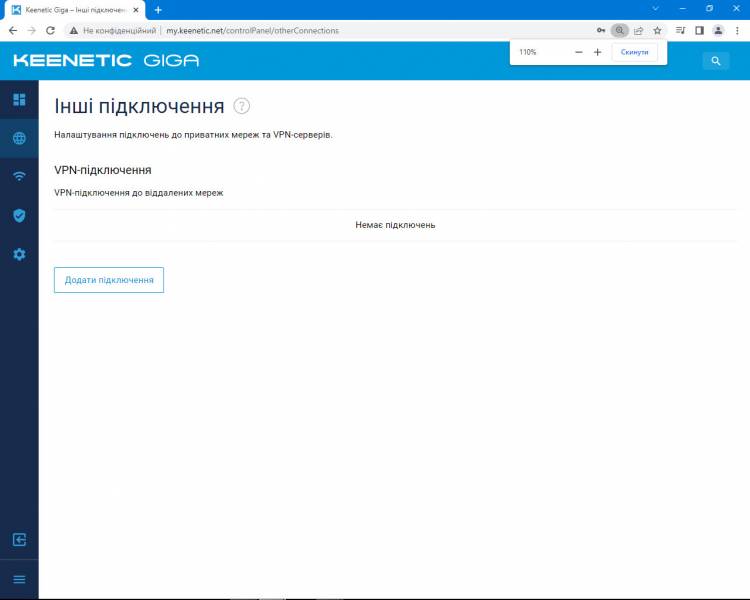Click the 110% zoom value

[x=528, y=52]
